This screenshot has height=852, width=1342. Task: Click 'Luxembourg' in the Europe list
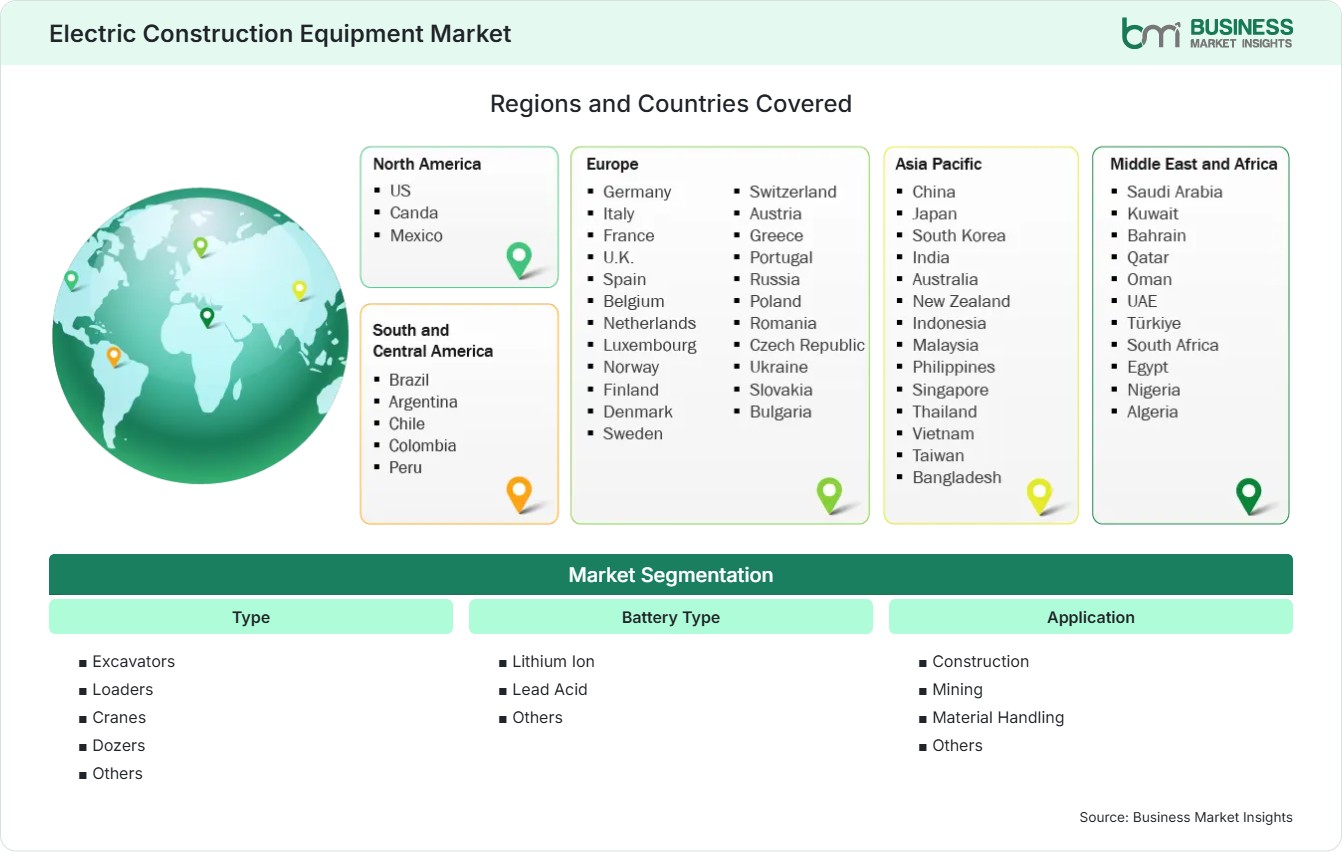point(650,346)
